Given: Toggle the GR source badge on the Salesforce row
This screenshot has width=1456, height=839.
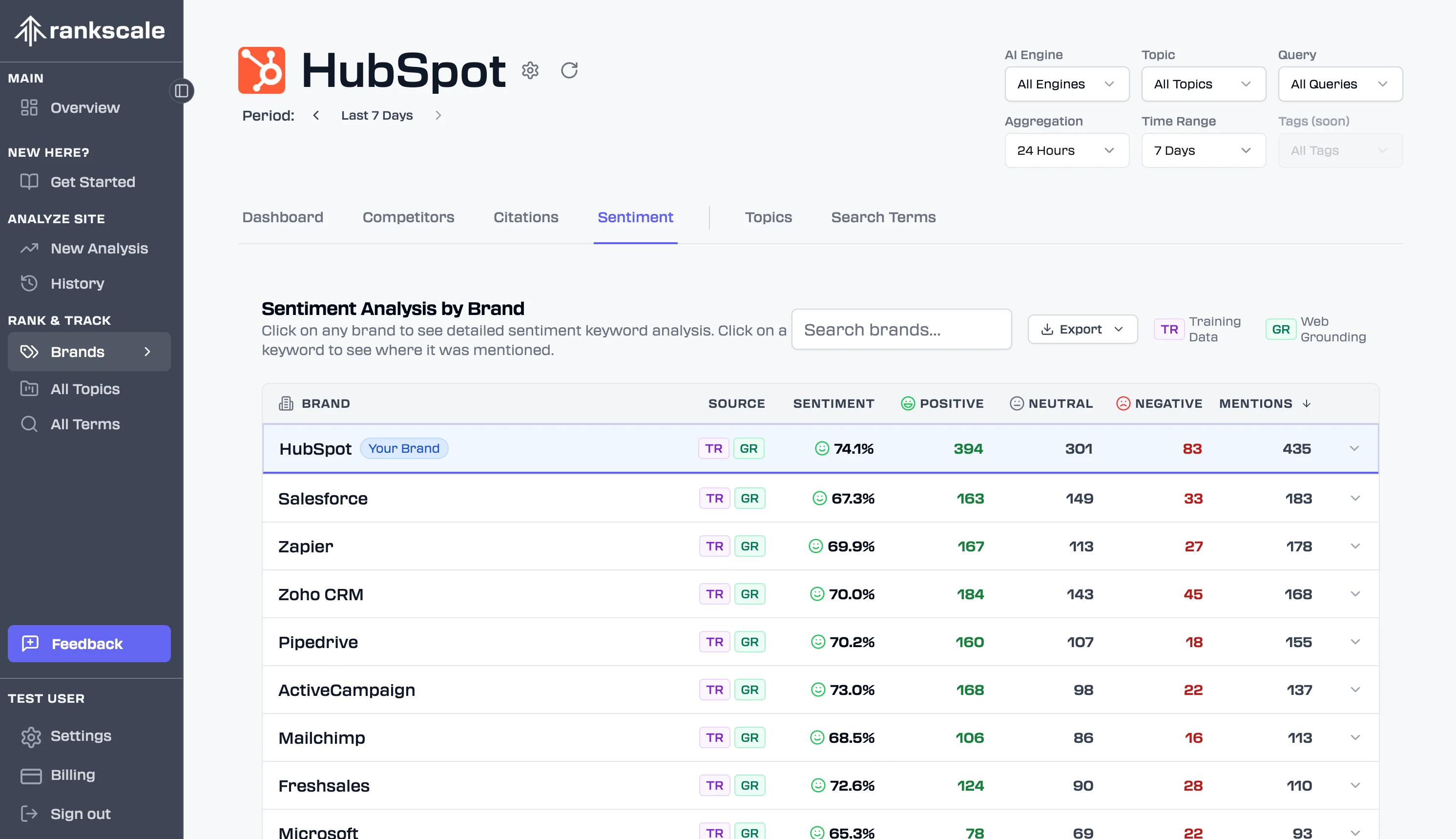Looking at the screenshot, I should (x=749, y=498).
